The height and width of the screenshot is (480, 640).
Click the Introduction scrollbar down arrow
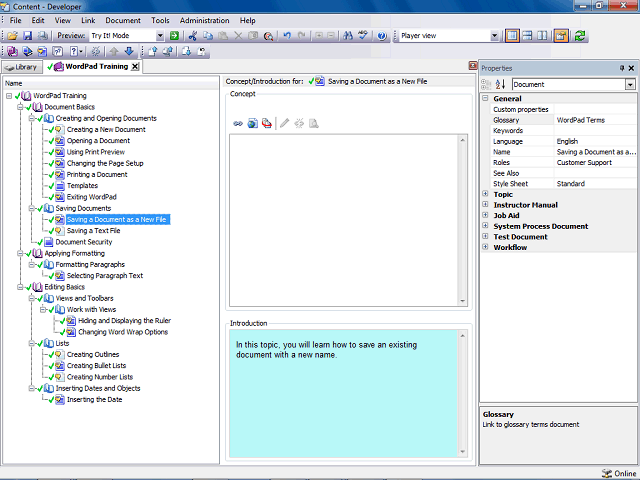tap(463, 451)
